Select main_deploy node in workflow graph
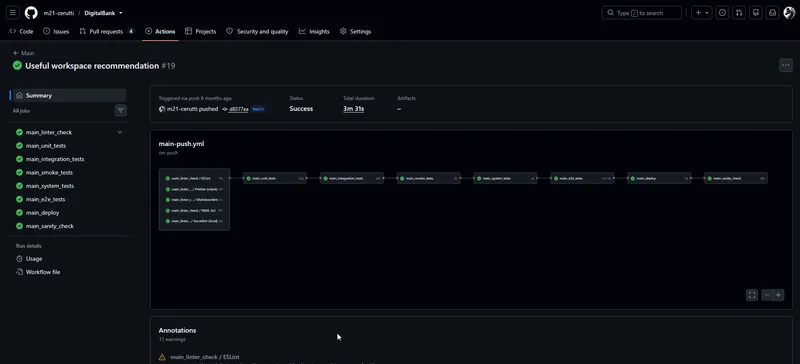800x364 pixels. click(x=659, y=179)
